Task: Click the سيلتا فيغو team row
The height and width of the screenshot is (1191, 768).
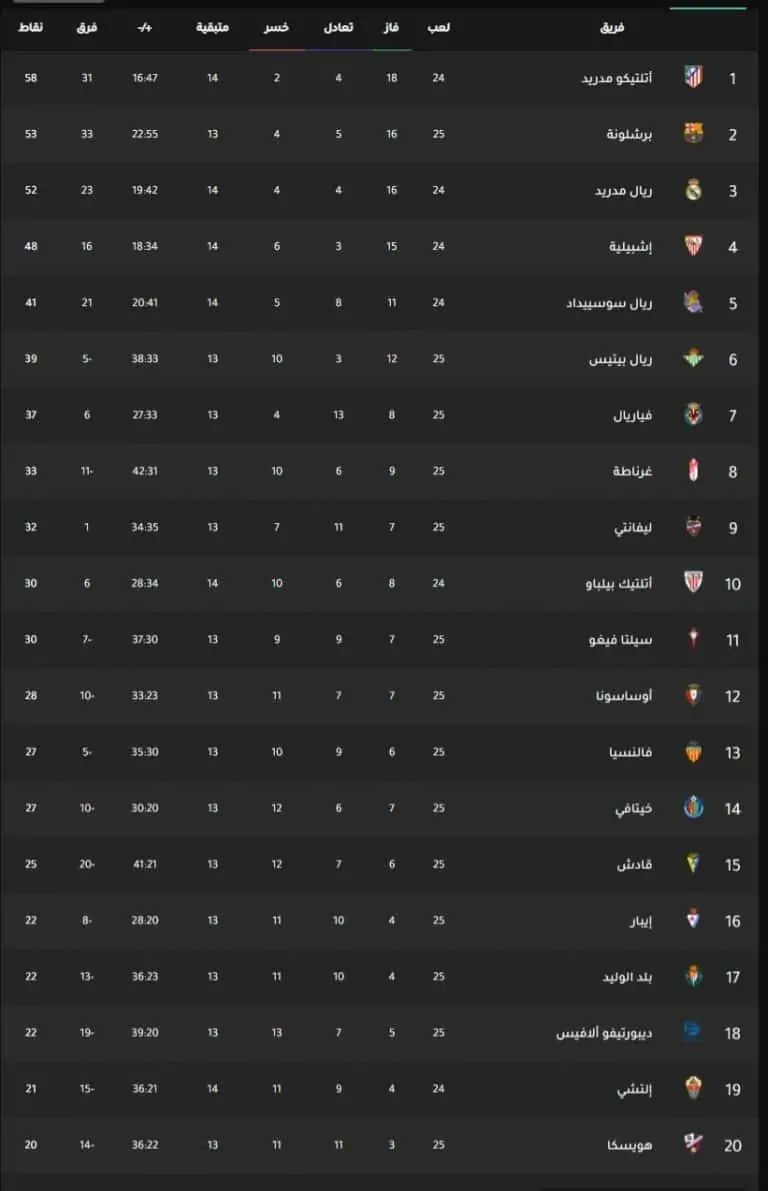Action: click(x=380, y=640)
